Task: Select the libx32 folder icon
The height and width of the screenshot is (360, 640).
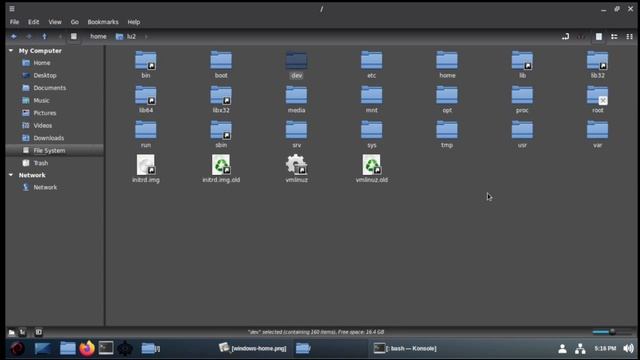Action: (x=221, y=95)
